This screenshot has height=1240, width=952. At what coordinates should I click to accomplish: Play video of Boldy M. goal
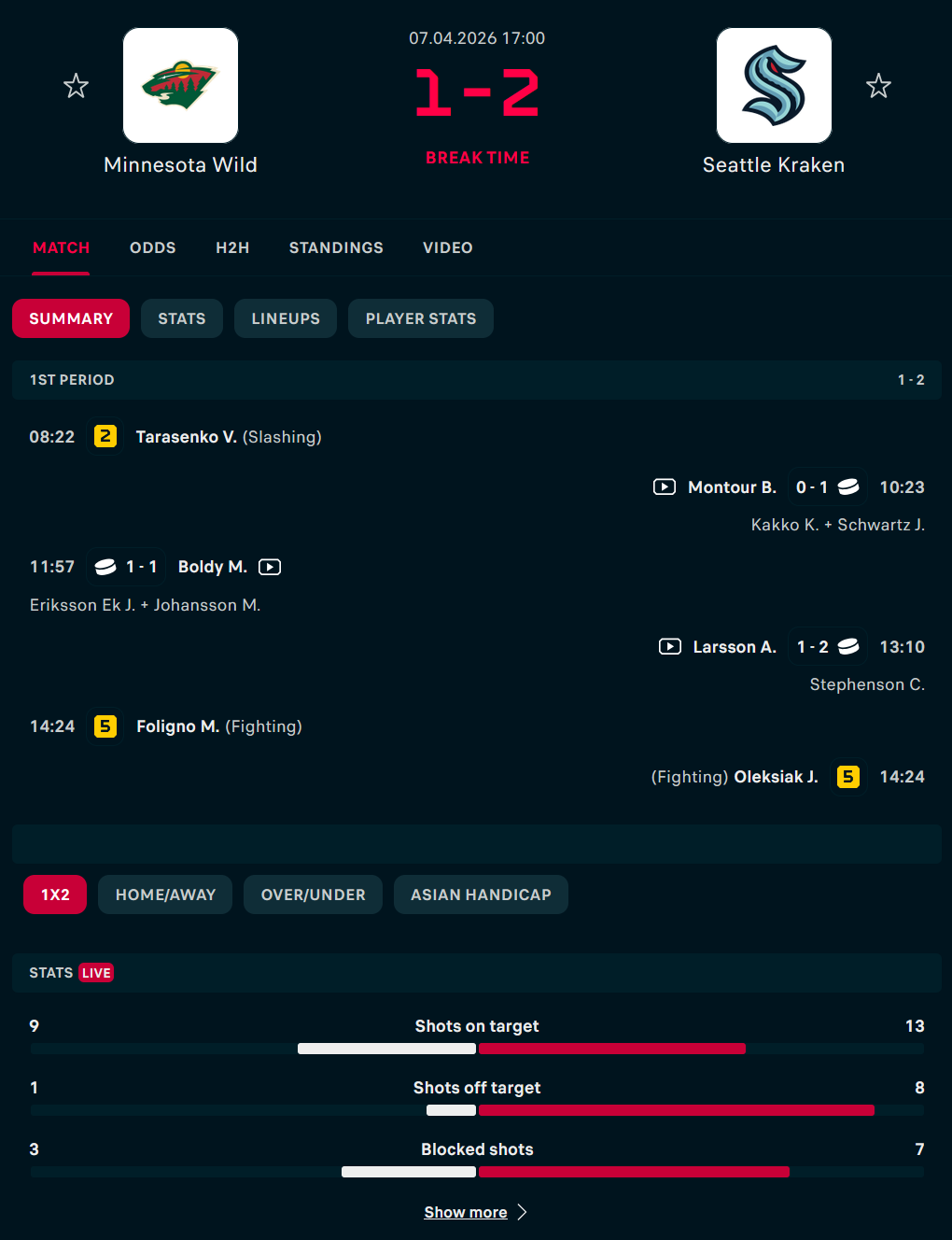270,567
